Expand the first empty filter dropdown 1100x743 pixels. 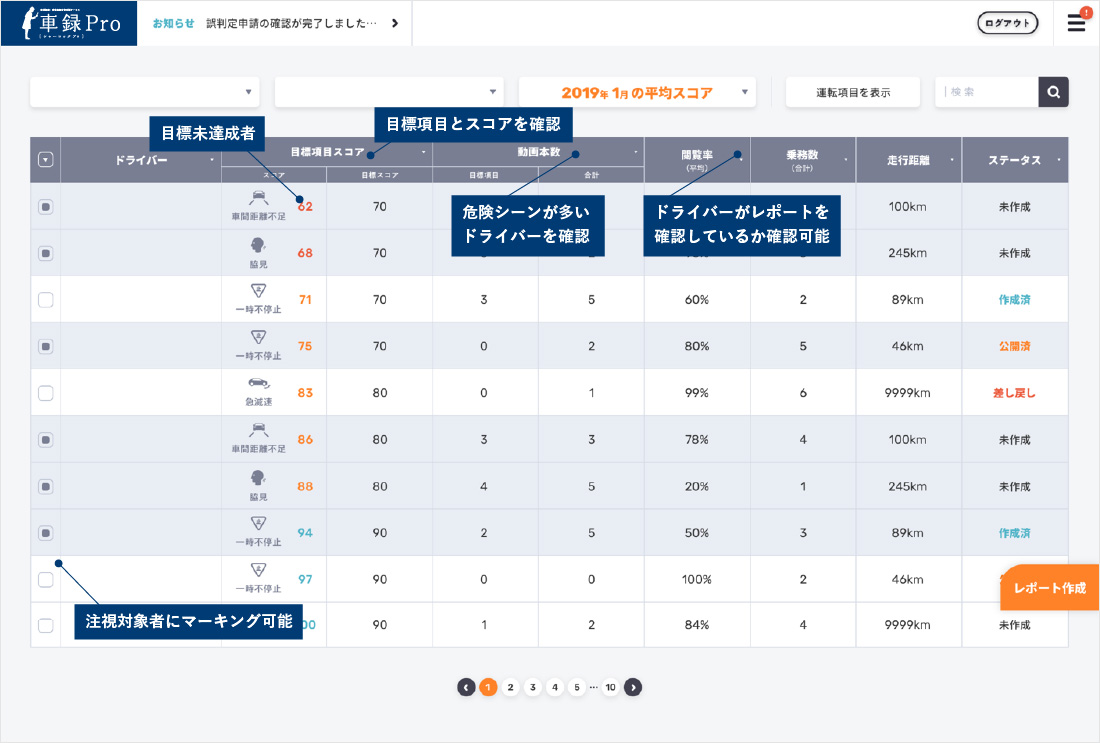[144, 92]
